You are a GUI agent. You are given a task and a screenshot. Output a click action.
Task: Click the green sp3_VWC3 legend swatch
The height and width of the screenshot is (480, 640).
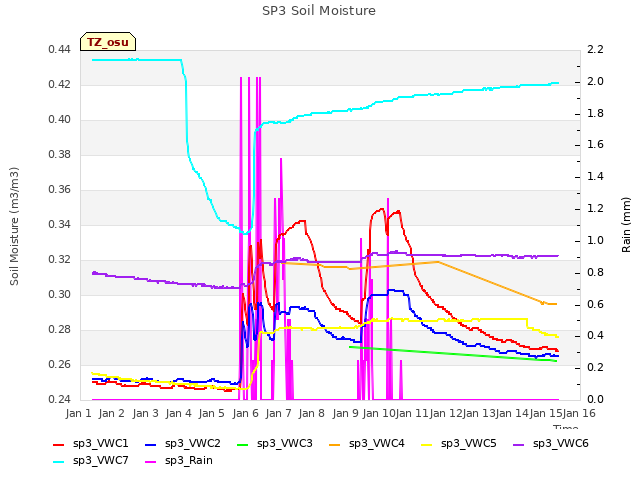[x=243, y=444]
